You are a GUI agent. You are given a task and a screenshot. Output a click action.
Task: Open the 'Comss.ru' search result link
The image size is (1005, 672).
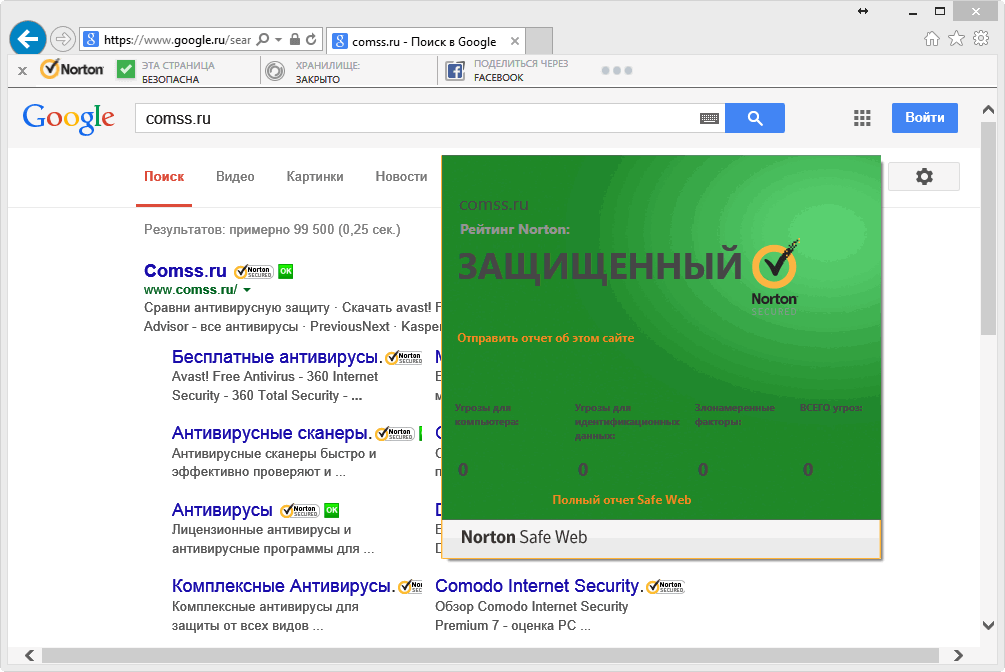(x=185, y=271)
